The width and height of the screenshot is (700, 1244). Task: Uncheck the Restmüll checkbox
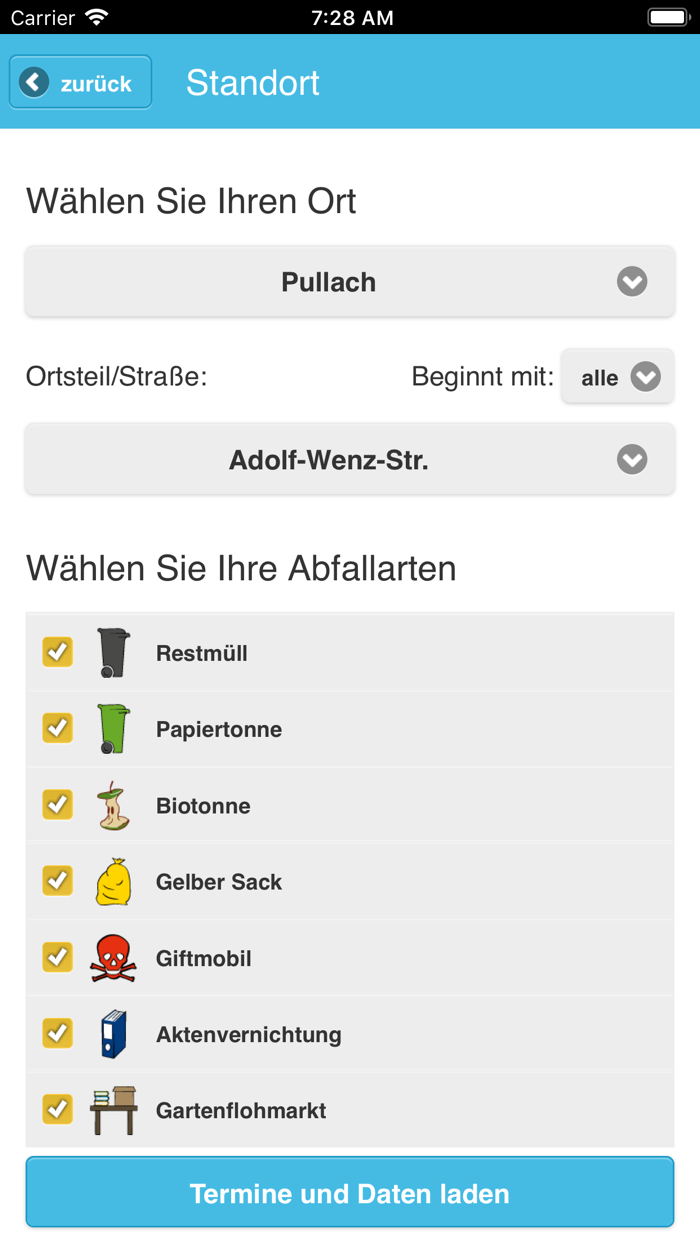(x=57, y=652)
